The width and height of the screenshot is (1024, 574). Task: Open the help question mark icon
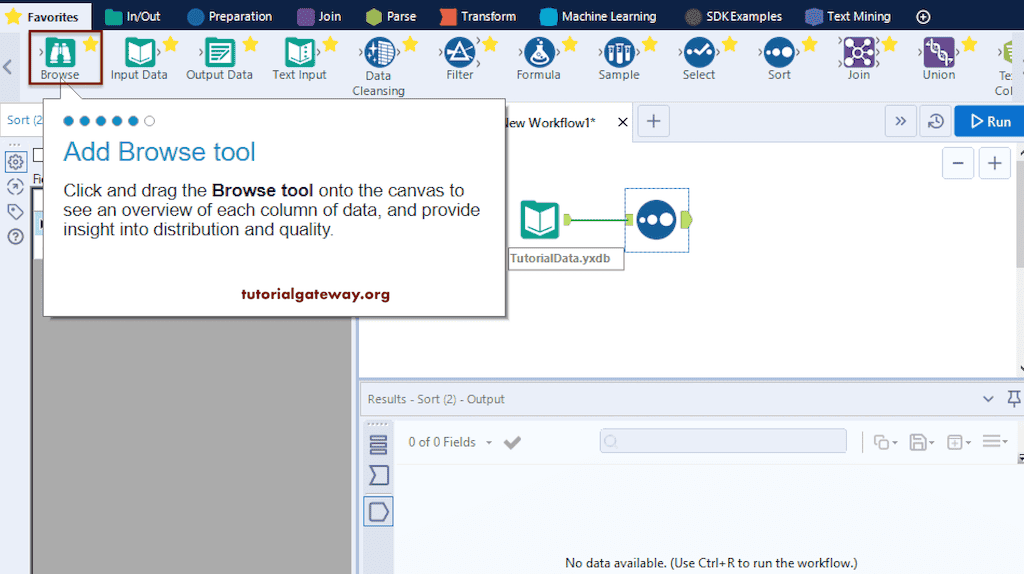(16, 236)
